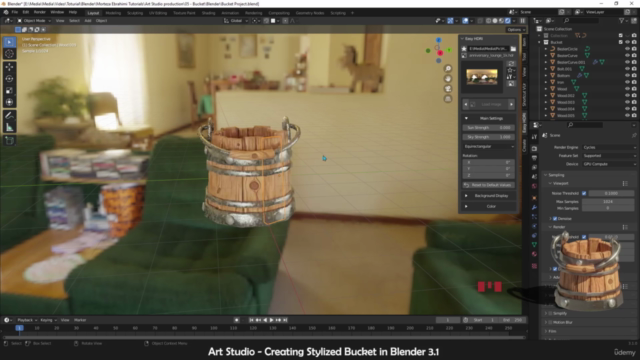Open Easy HDRI folder browse icon

click(x=513, y=49)
